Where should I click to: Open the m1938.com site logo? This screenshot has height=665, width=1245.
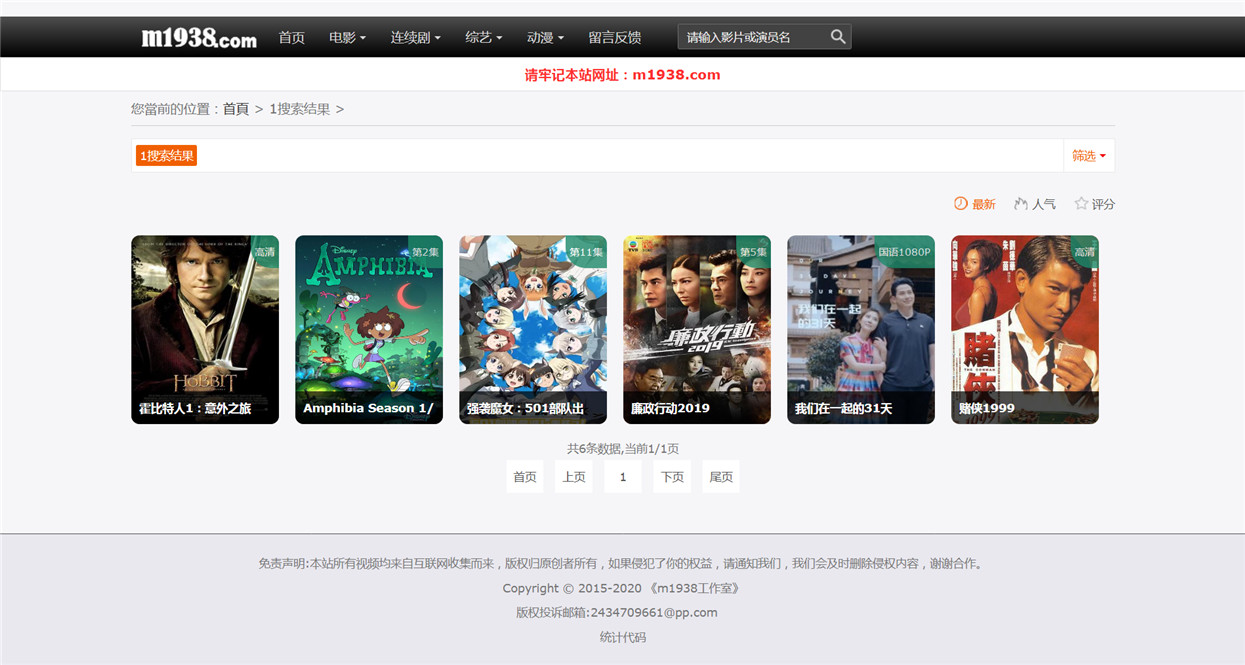coord(199,38)
